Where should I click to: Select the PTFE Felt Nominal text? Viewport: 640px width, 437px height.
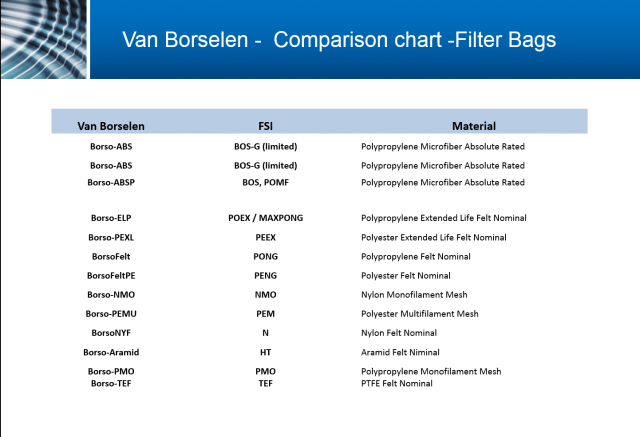tap(397, 384)
